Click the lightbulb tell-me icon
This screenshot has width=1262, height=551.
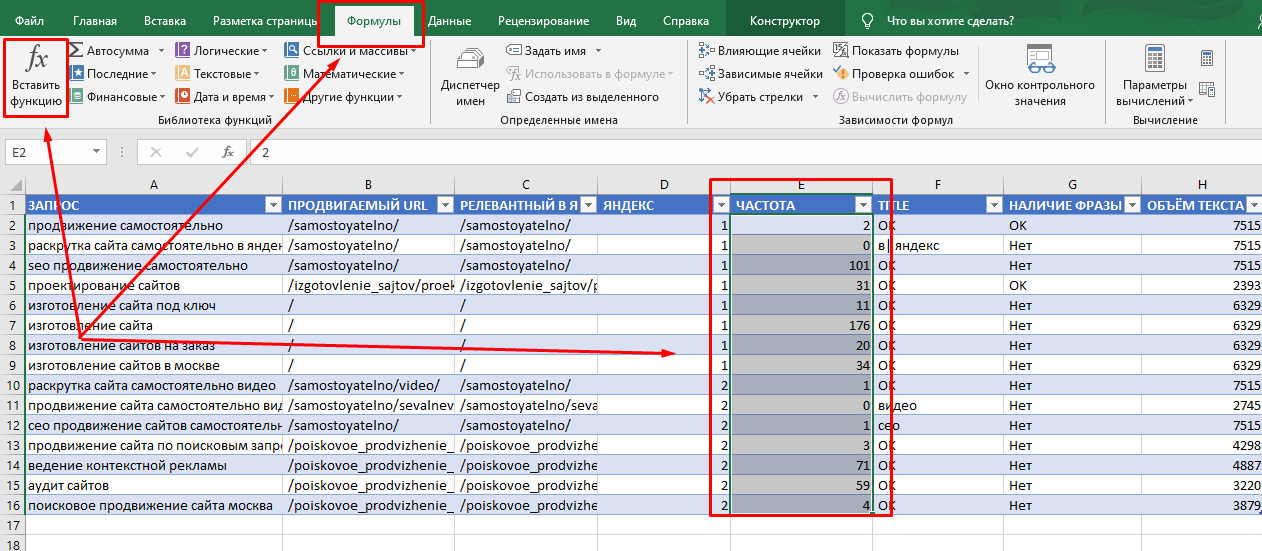[x=868, y=21]
